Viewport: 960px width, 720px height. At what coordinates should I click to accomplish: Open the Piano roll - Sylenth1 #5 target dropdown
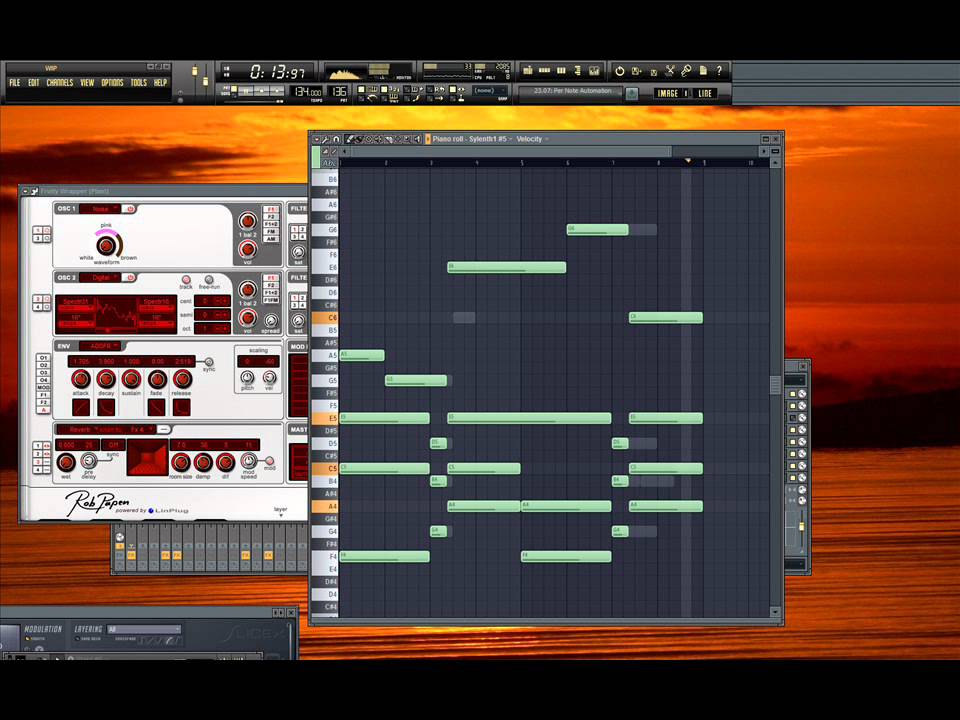(472, 139)
